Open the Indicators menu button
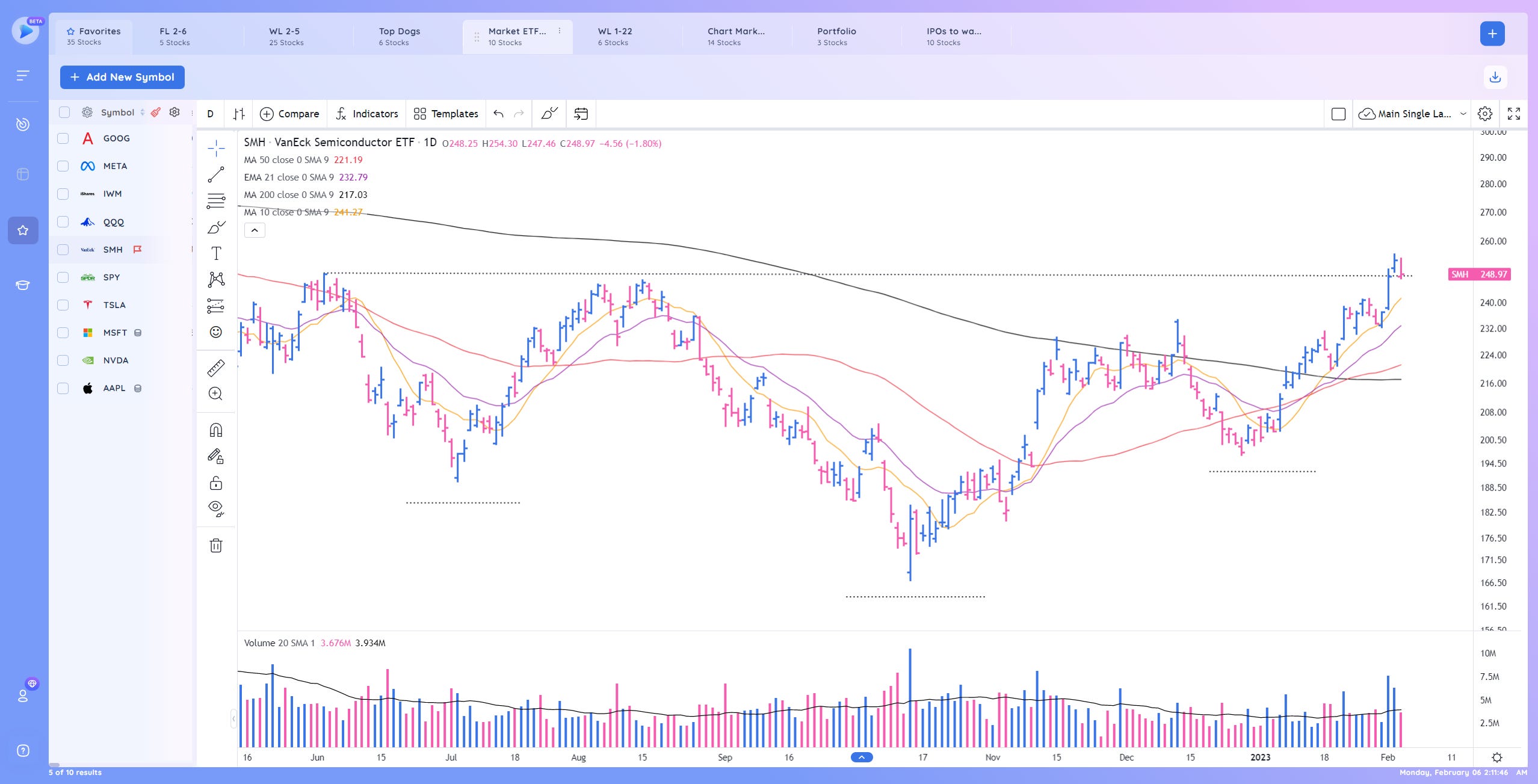1538x784 pixels. (366, 114)
